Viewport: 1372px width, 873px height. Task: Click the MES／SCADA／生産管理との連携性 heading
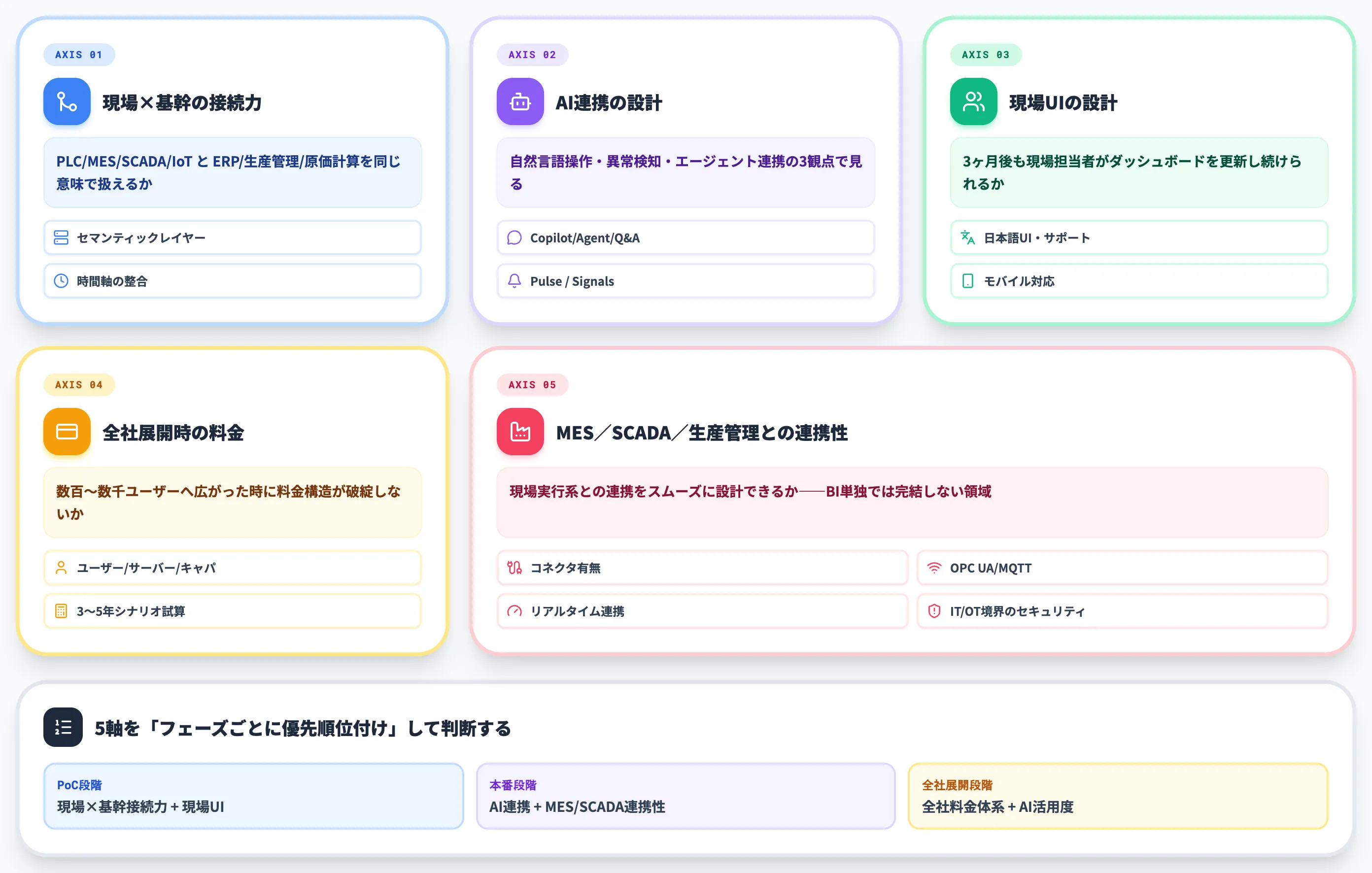click(x=702, y=433)
